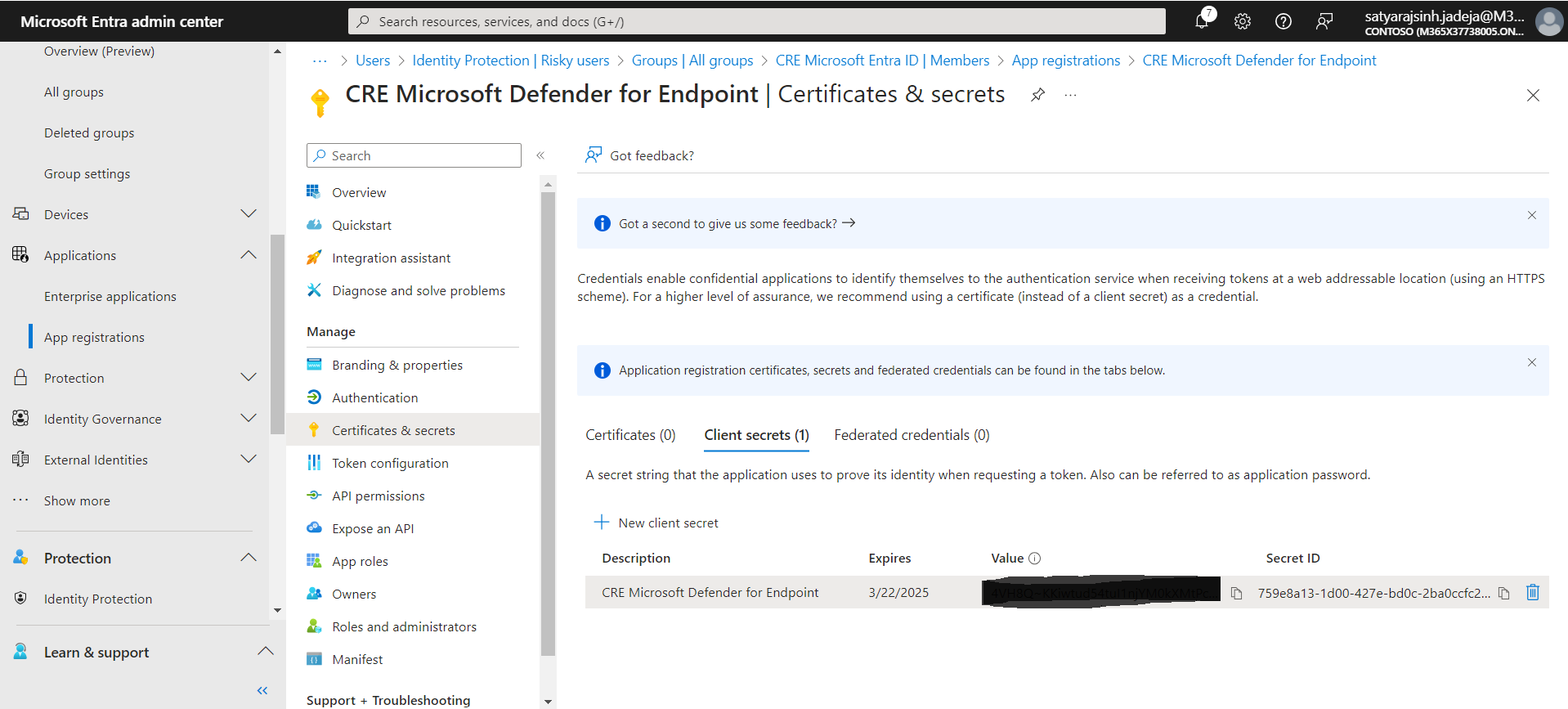Collapse the left navigation sidebar
Image resolution: width=1568 pixels, height=709 pixels.
(262, 691)
